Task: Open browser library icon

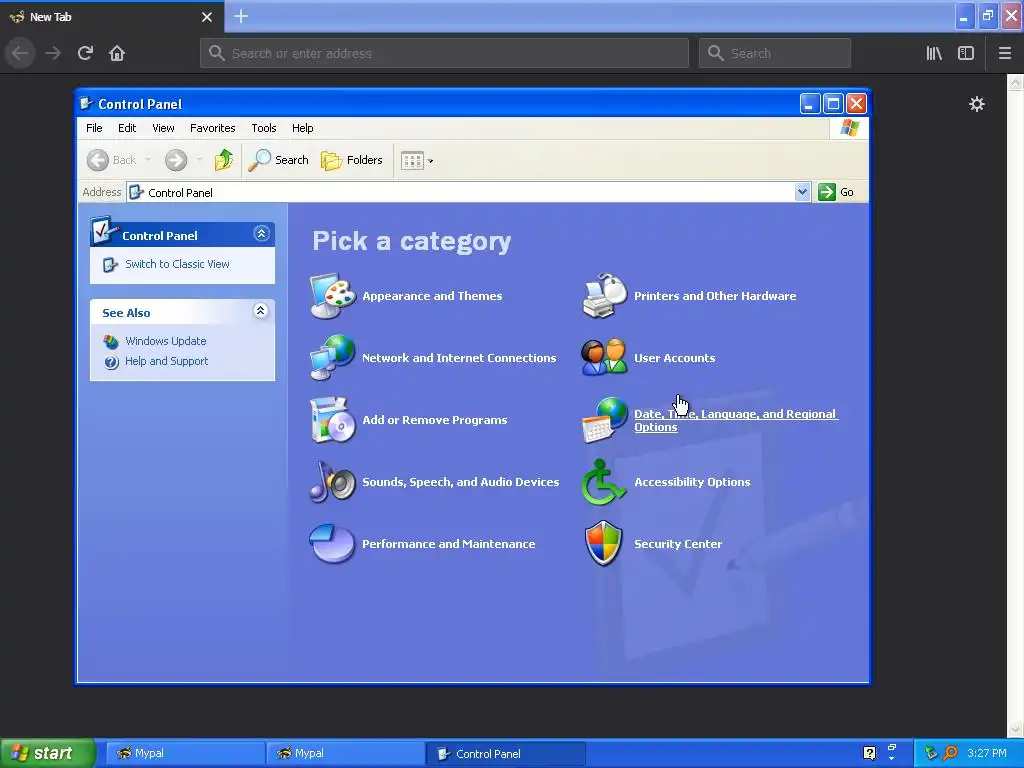Action: (934, 53)
